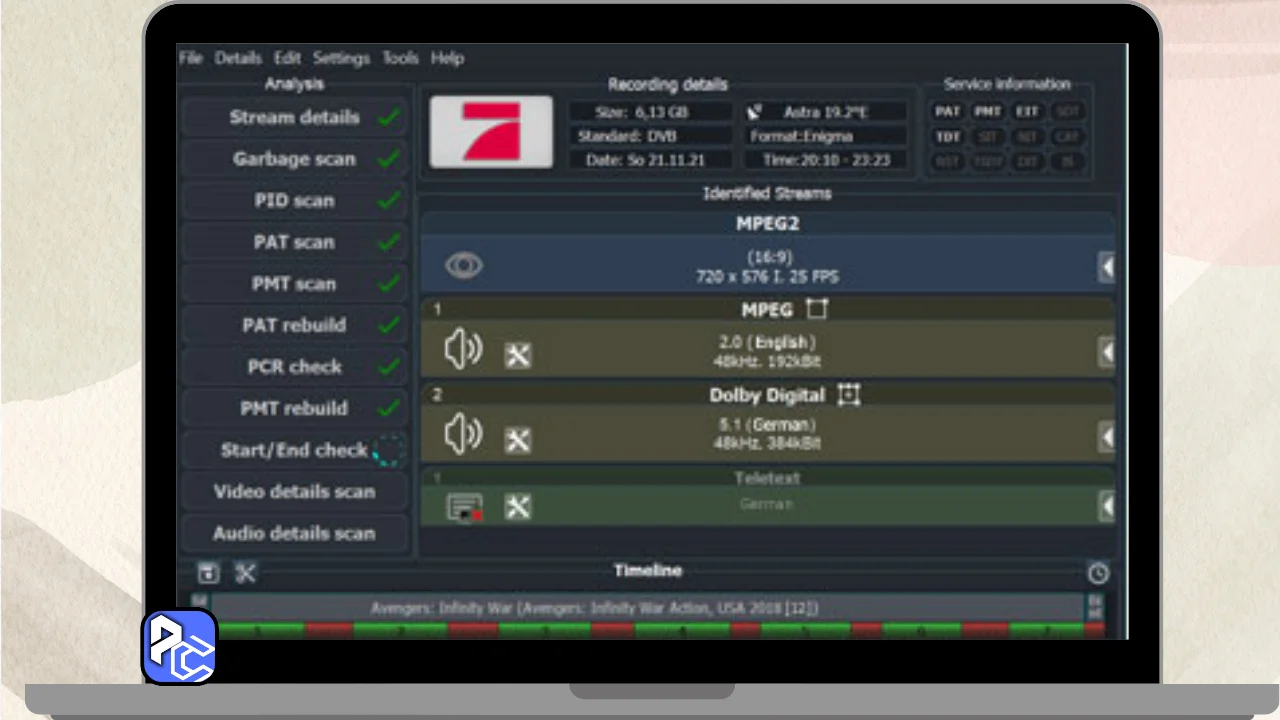The height and width of the screenshot is (720, 1280).
Task: Click the 'Size: 6,13 GB' field
Action: click(650, 112)
